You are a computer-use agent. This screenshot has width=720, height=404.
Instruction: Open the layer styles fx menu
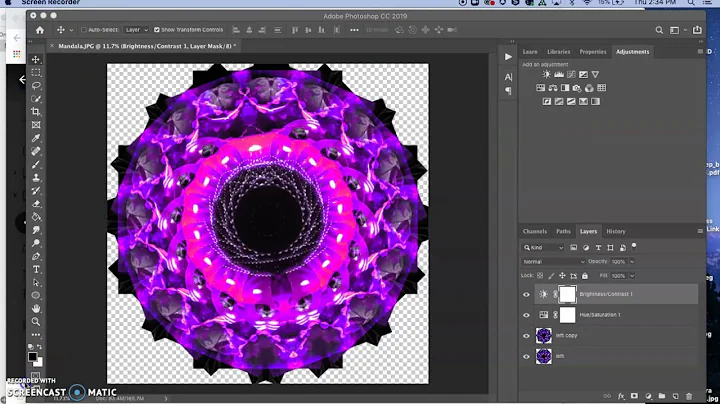point(621,396)
